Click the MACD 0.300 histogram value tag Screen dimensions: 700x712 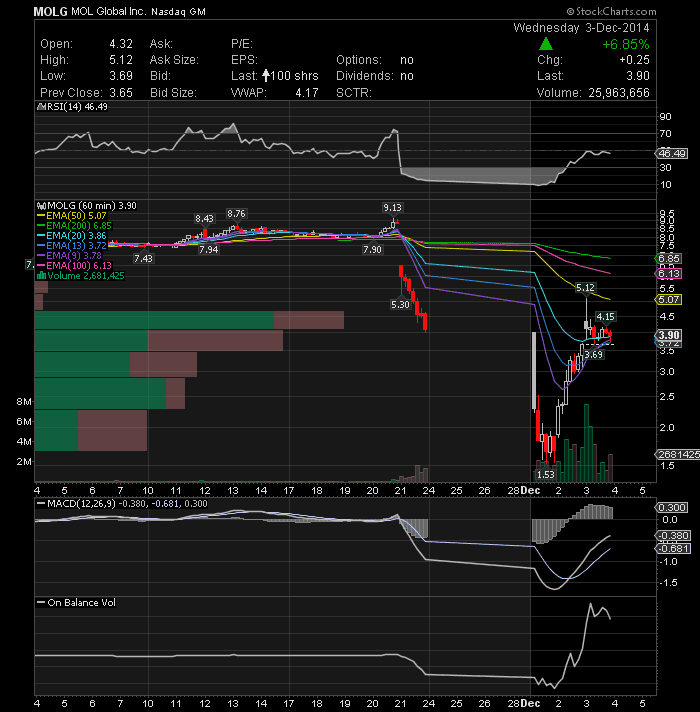tap(672, 507)
